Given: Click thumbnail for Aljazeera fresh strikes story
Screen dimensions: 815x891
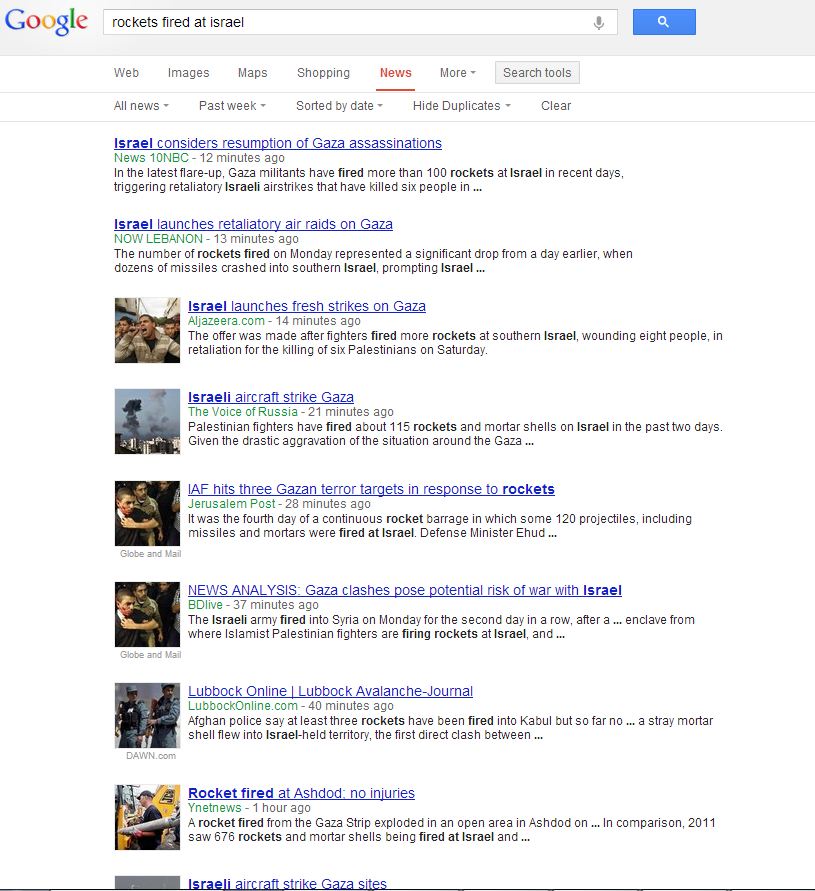Looking at the screenshot, I should [147, 330].
